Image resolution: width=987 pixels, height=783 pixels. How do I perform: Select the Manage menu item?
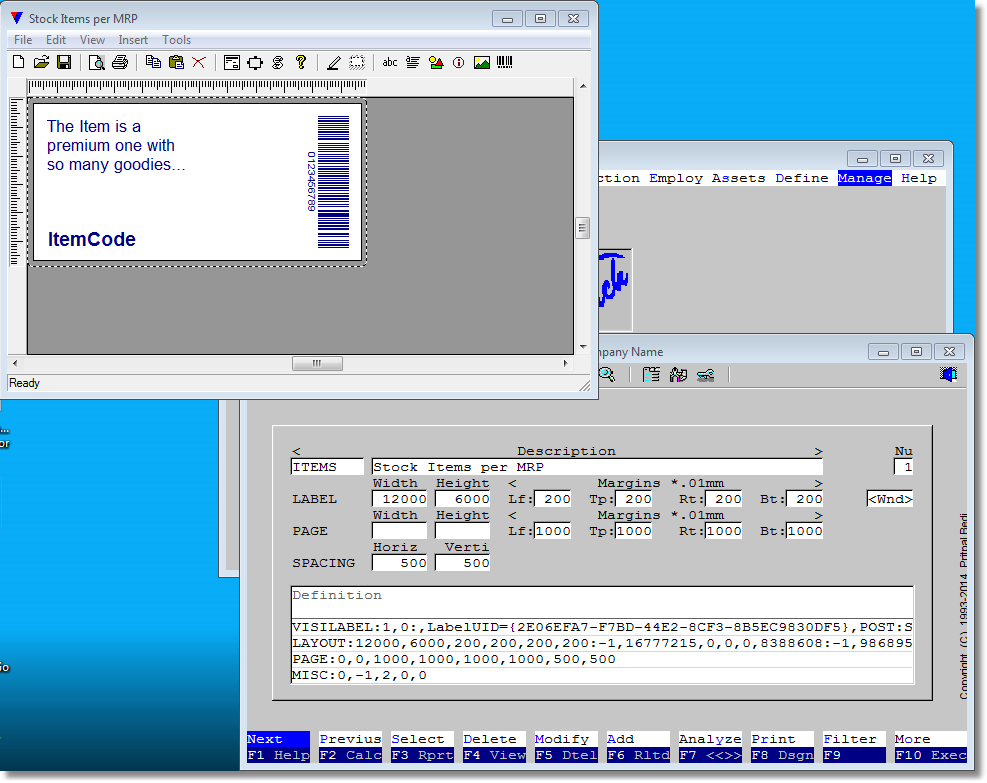click(864, 177)
